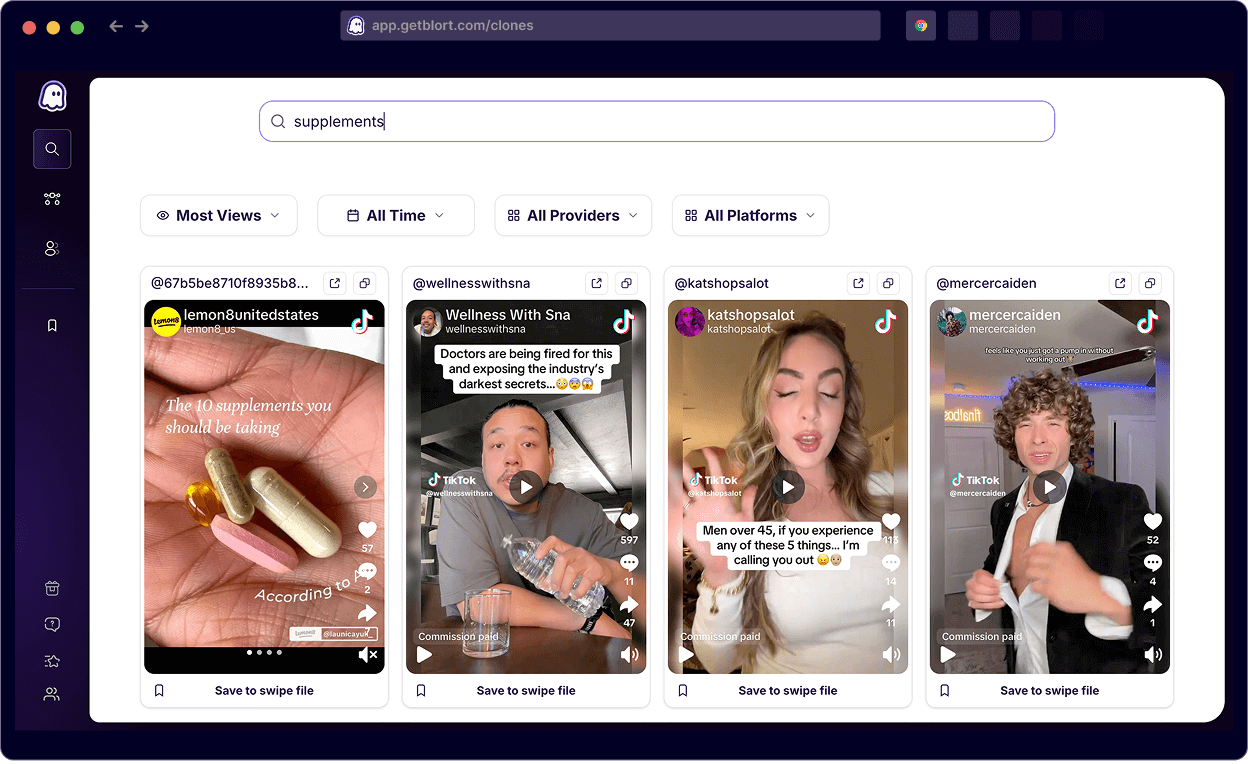
Task: Mute the Wellness With Sna video
Action: pyautogui.click(x=629, y=655)
